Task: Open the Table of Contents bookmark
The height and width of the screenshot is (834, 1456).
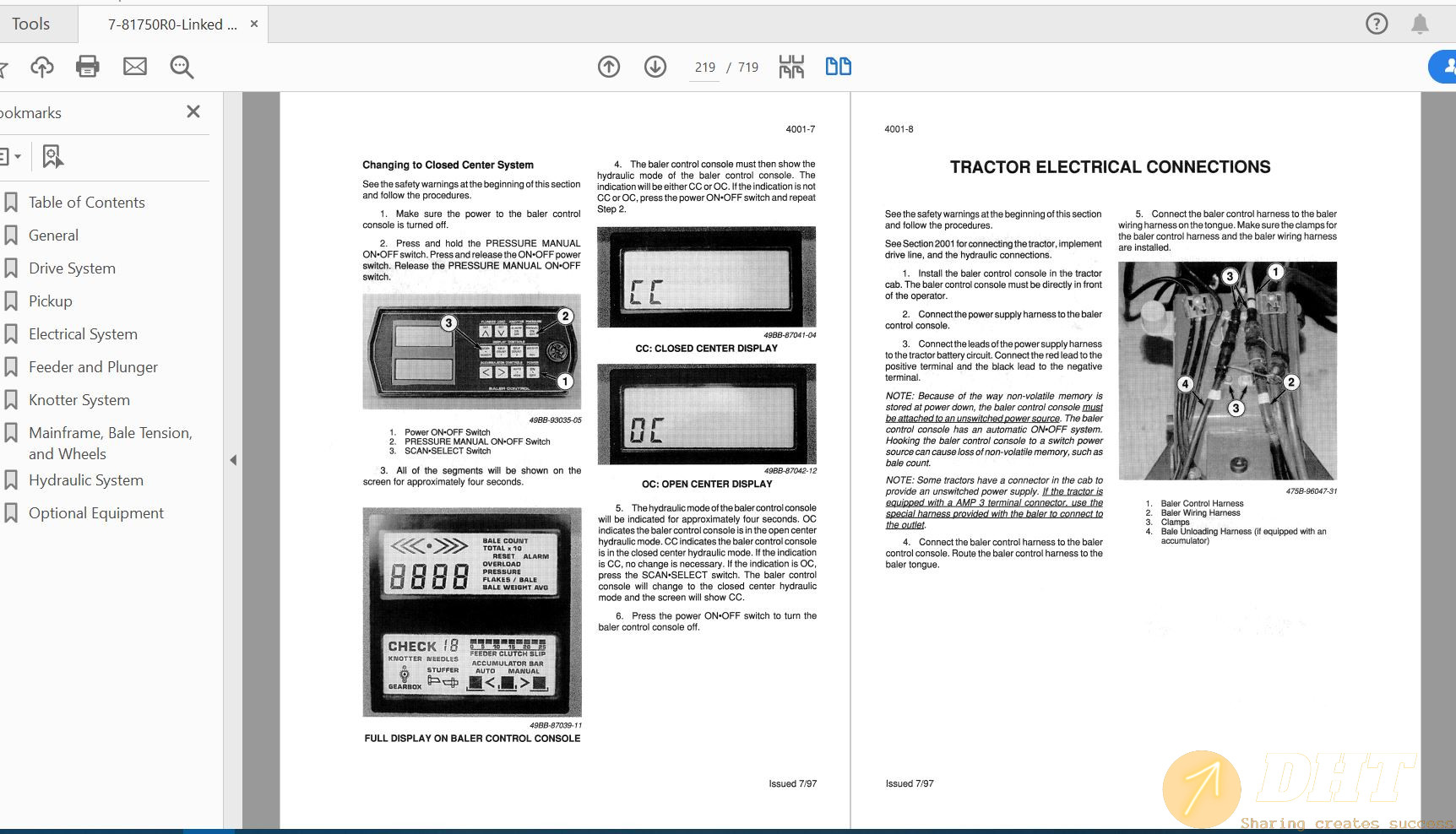Action: coord(87,203)
